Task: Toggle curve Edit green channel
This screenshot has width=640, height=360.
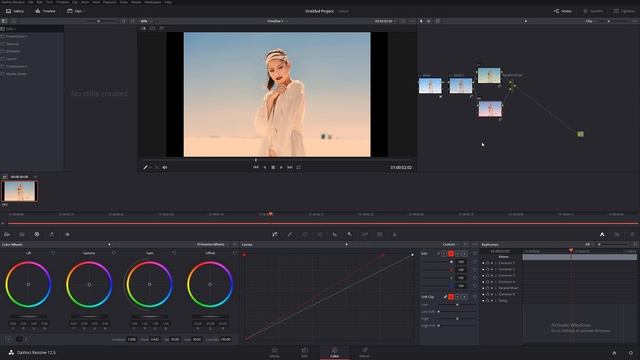Action: pyautogui.click(x=458, y=253)
